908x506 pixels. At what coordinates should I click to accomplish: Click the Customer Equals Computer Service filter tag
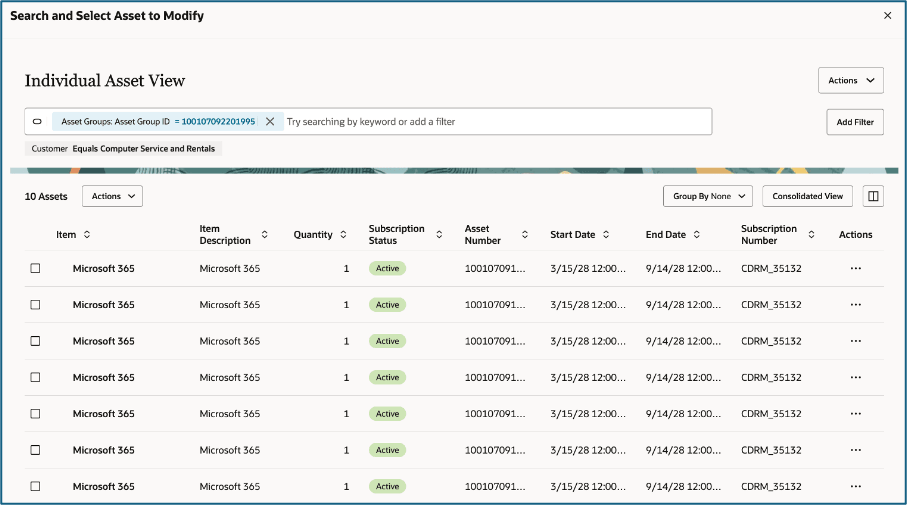pyautogui.click(x=123, y=149)
